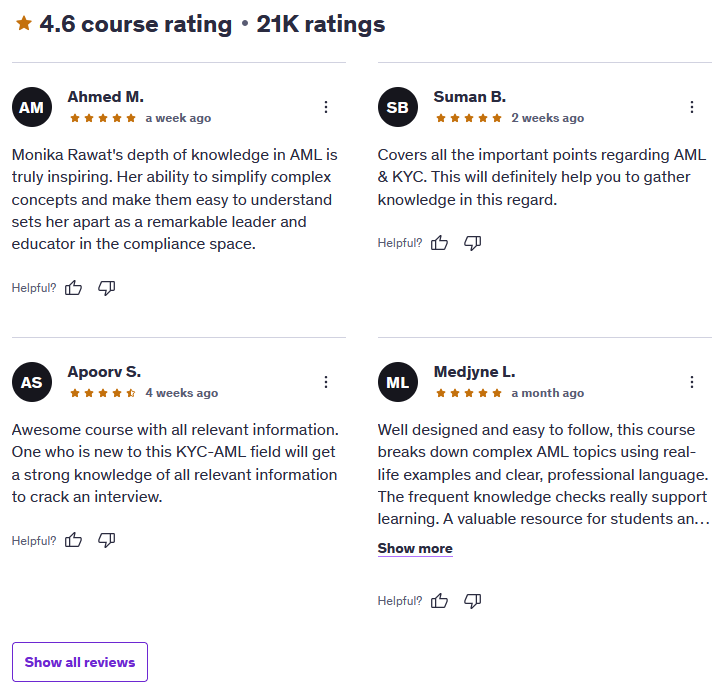Thumbs down Medjyne L.'s review
725x694 pixels.
473,601
